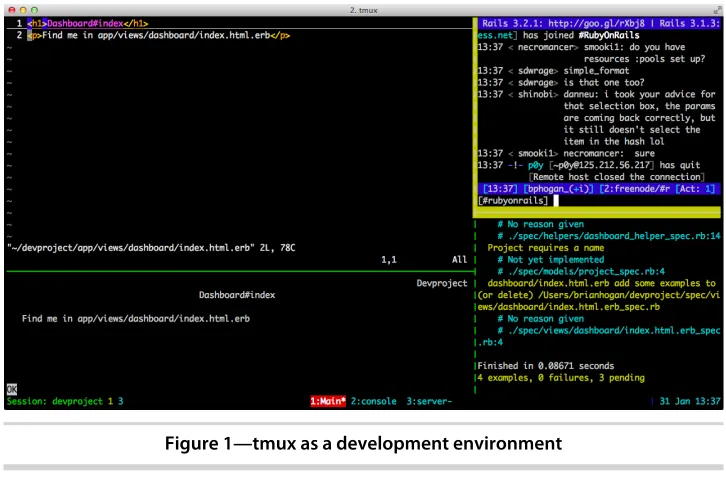Click line number 1 in vim gutter
Image resolution: width=726 pixels, height=490 pixels.
[x=19, y=23]
